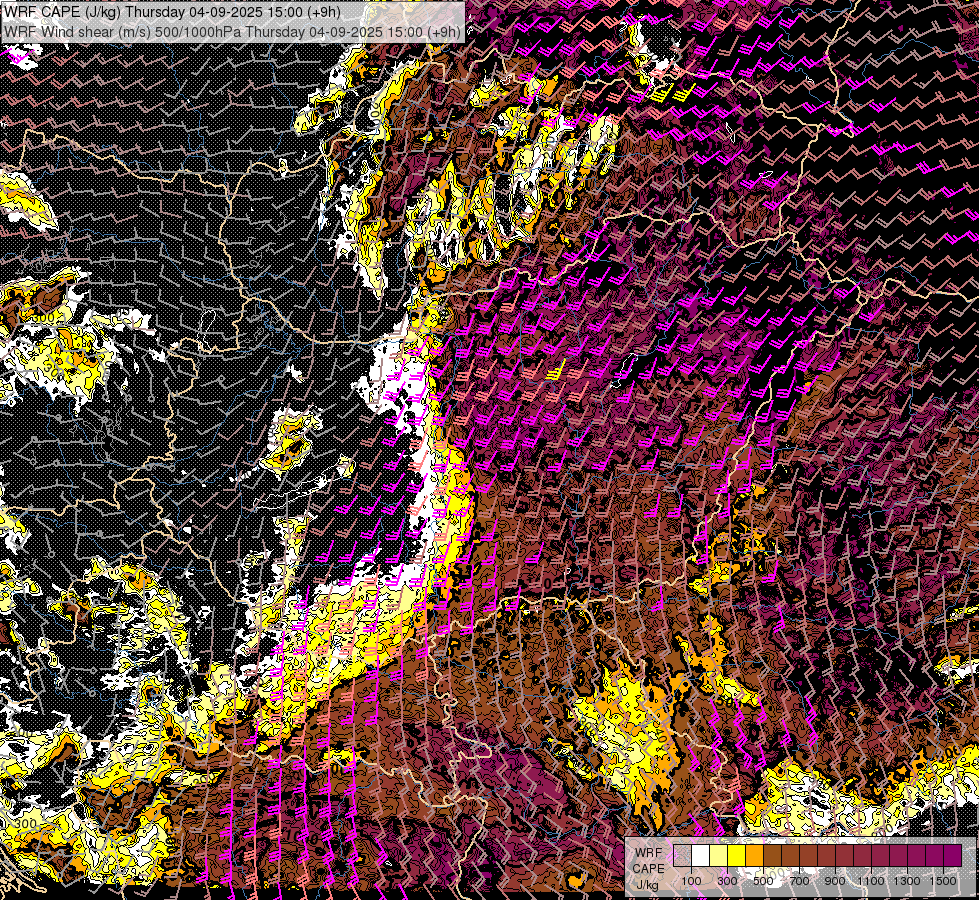Click the deepest purple legend swatch at the far end
This screenshot has width=979, height=900.
coord(953,855)
